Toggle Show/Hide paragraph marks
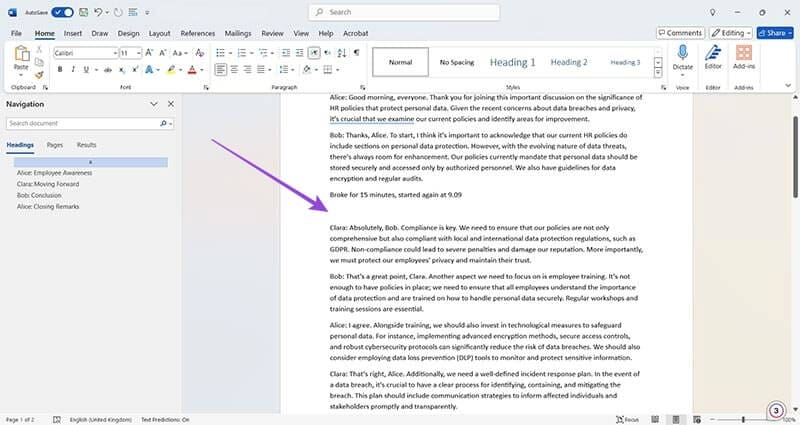Image resolution: width=800 pixels, height=425 pixels. [356, 53]
